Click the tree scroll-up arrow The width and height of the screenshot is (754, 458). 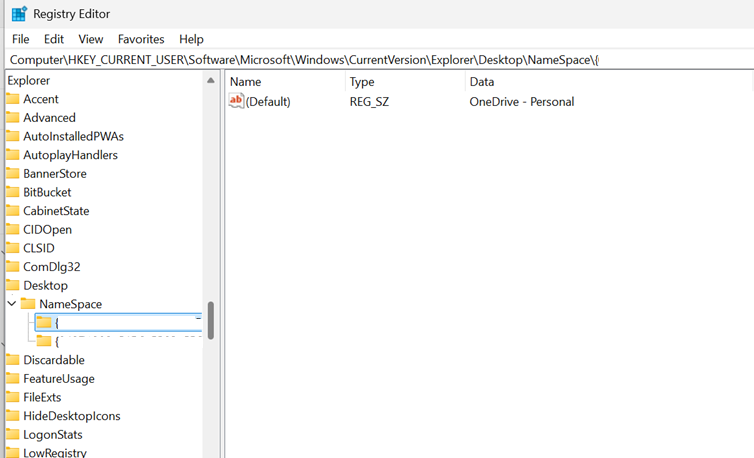coord(211,80)
